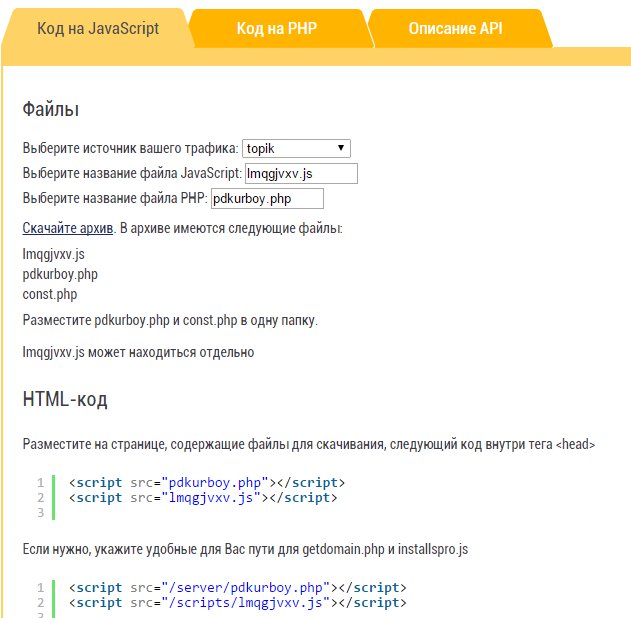Click the PHP file name input pdkurboy.php

point(267,199)
